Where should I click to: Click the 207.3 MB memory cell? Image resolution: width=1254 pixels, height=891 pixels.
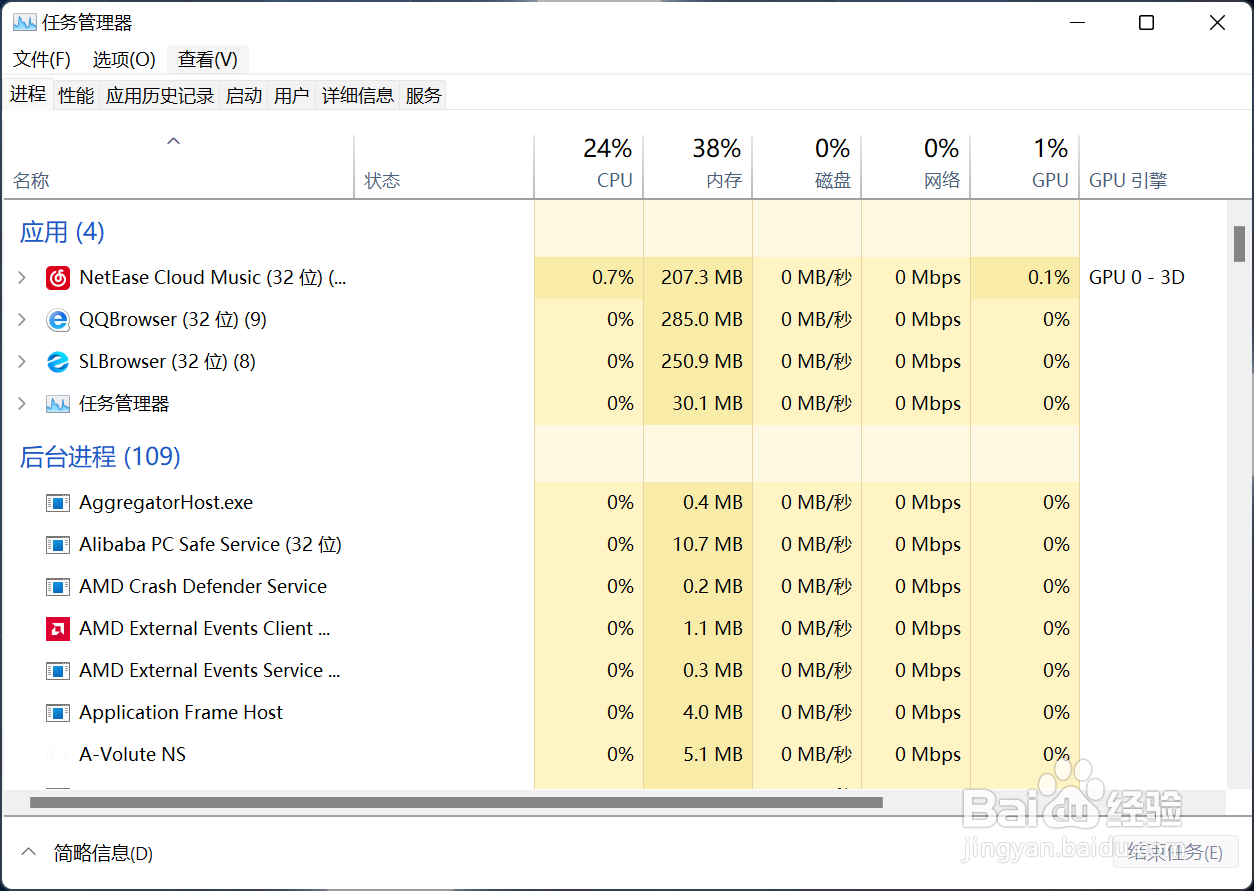click(x=698, y=278)
